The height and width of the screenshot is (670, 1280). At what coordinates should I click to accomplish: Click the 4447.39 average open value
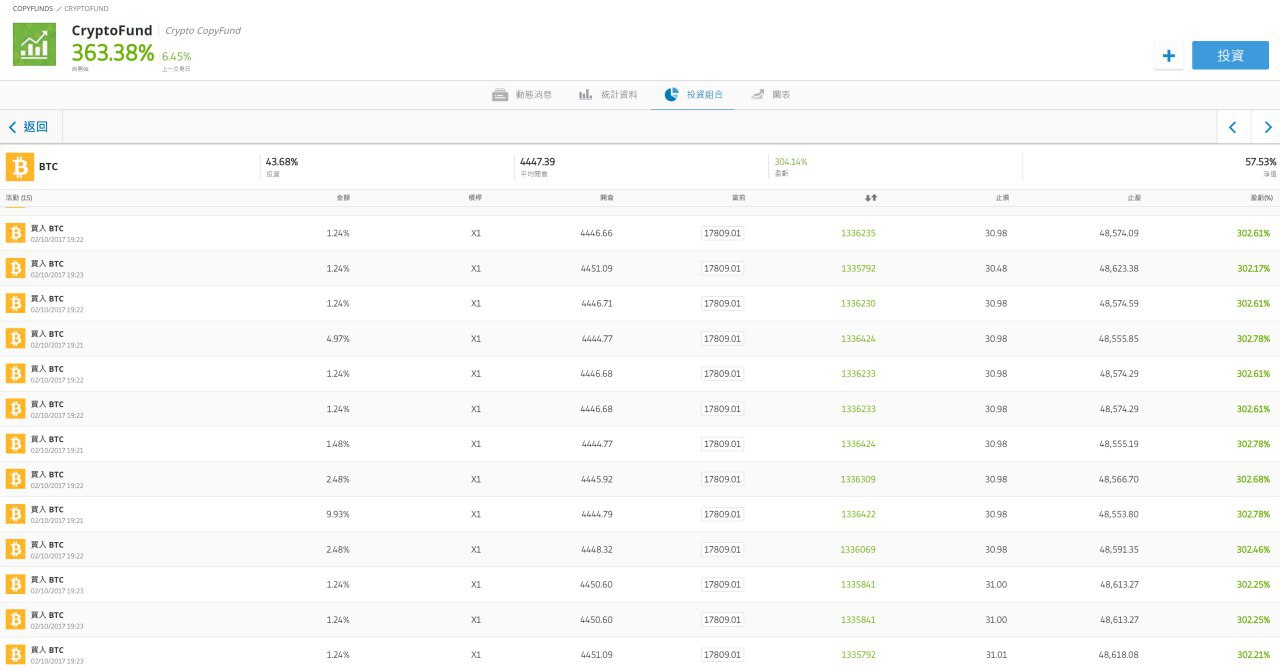(x=537, y=161)
